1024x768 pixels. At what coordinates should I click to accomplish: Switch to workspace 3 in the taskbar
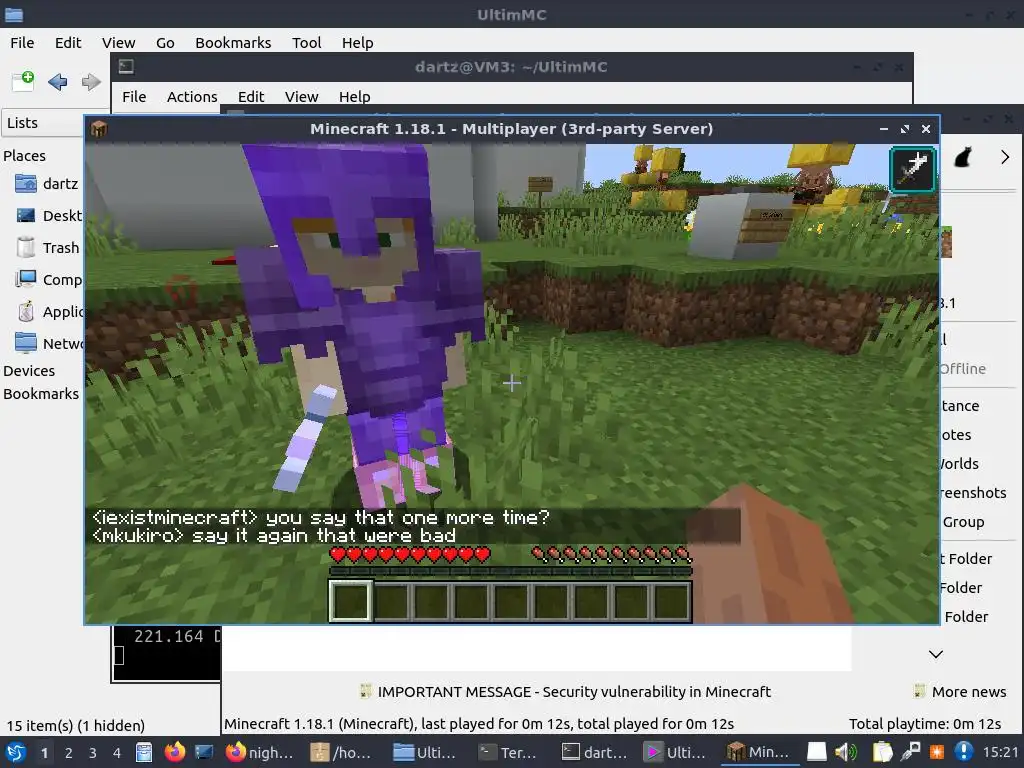point(93,753)
